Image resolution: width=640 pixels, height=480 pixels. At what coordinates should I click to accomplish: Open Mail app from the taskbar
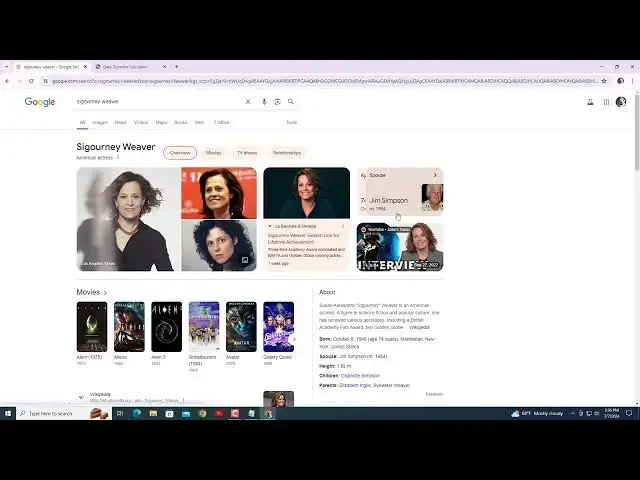tap(186, 413)
